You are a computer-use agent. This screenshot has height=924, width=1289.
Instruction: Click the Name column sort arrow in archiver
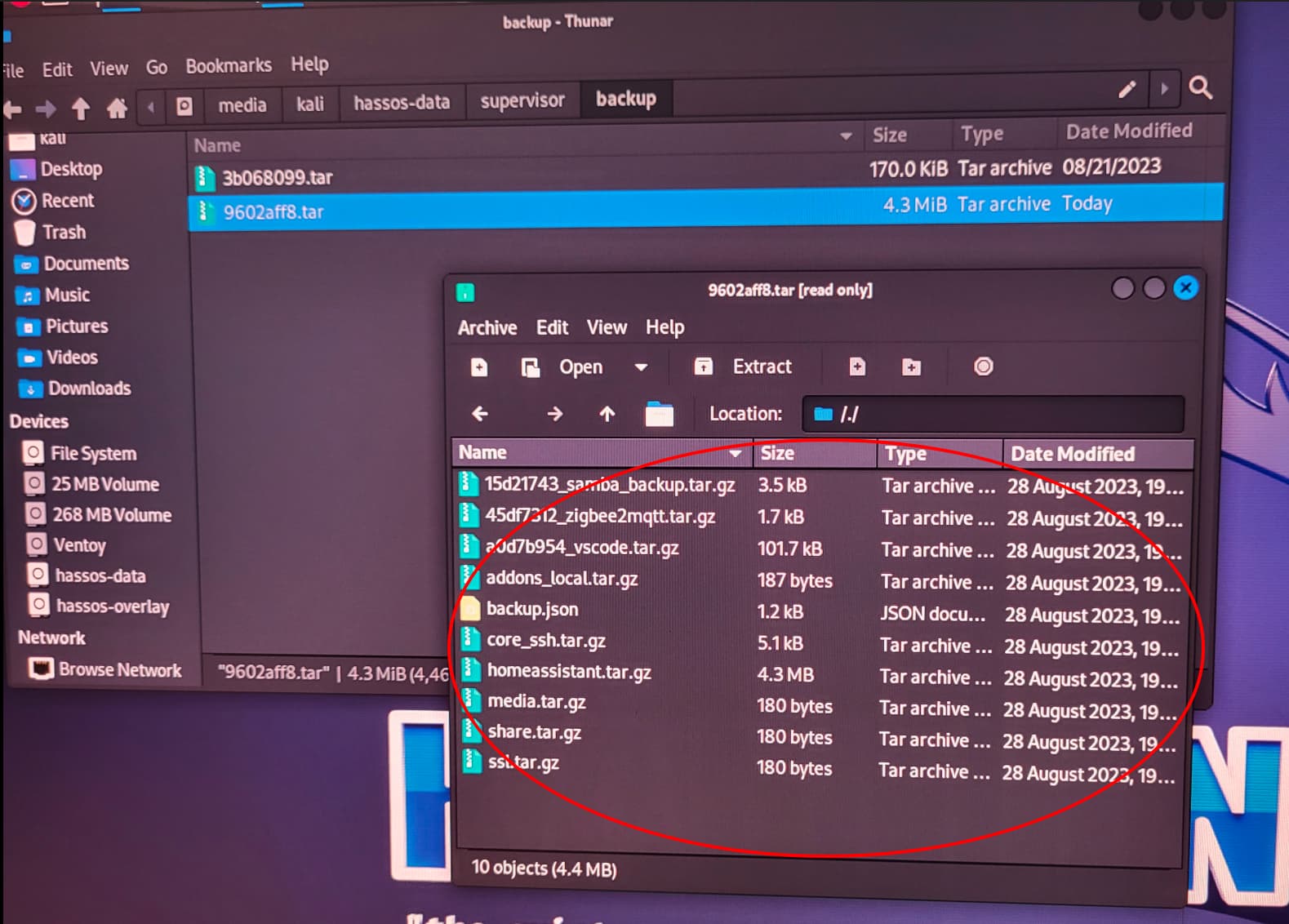(x=736, y=453)
